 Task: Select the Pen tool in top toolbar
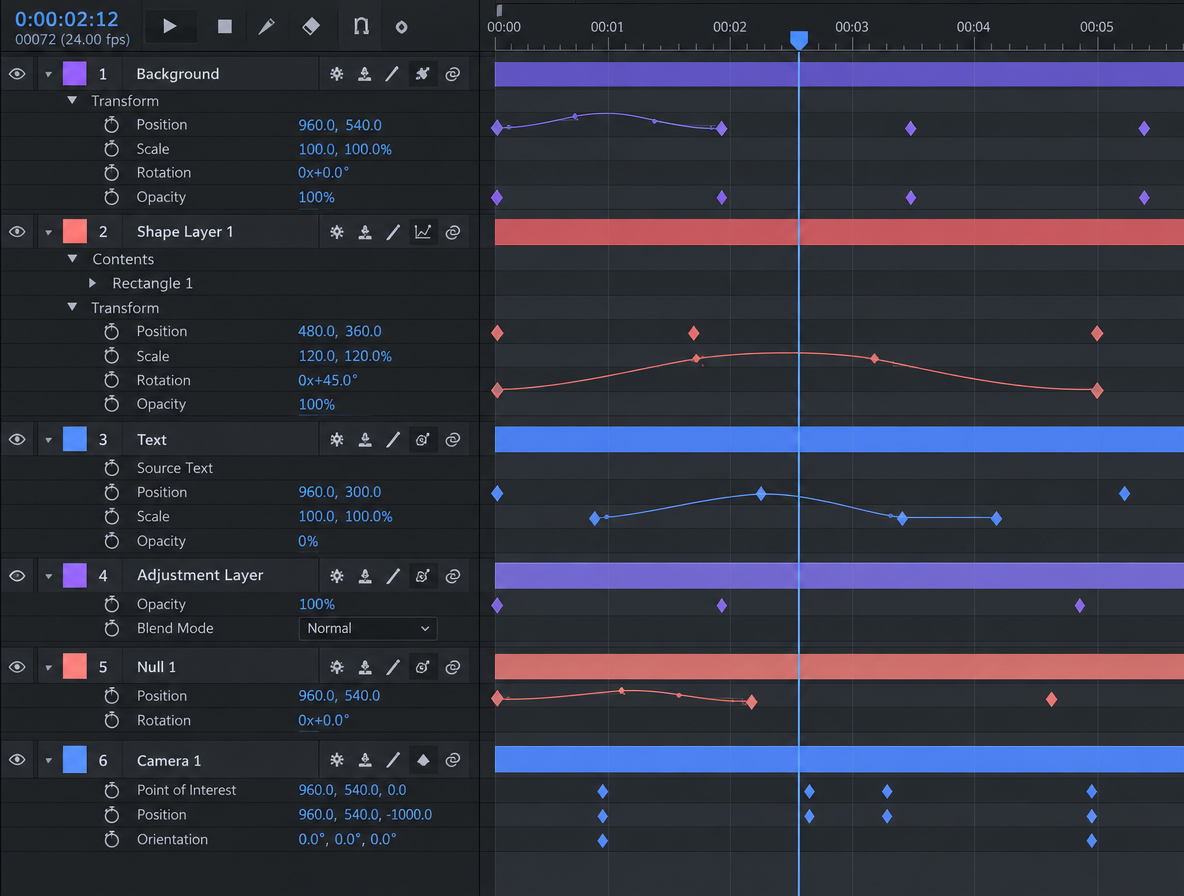click(266, 26)
